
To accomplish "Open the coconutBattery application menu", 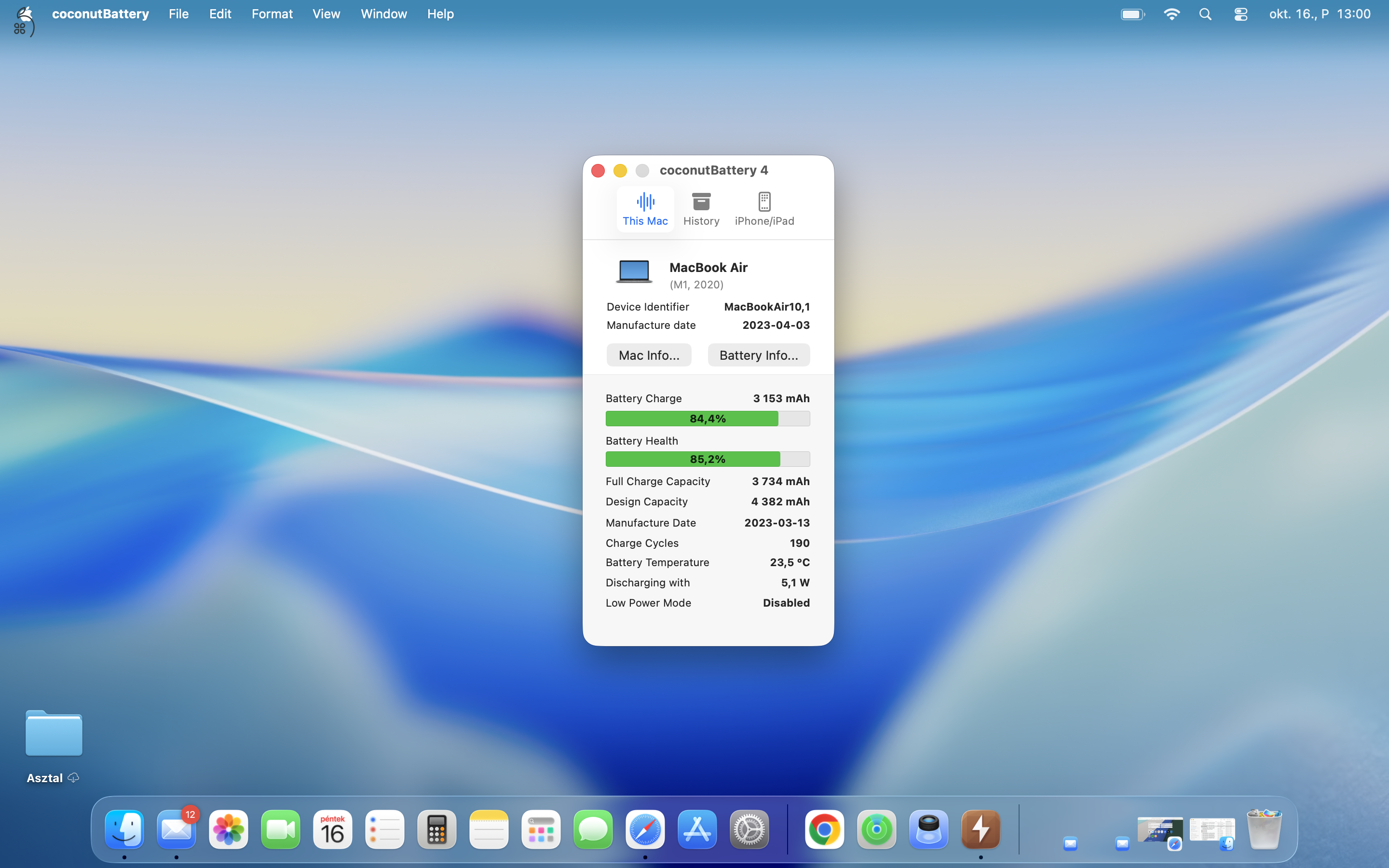I will pos(100,14).
